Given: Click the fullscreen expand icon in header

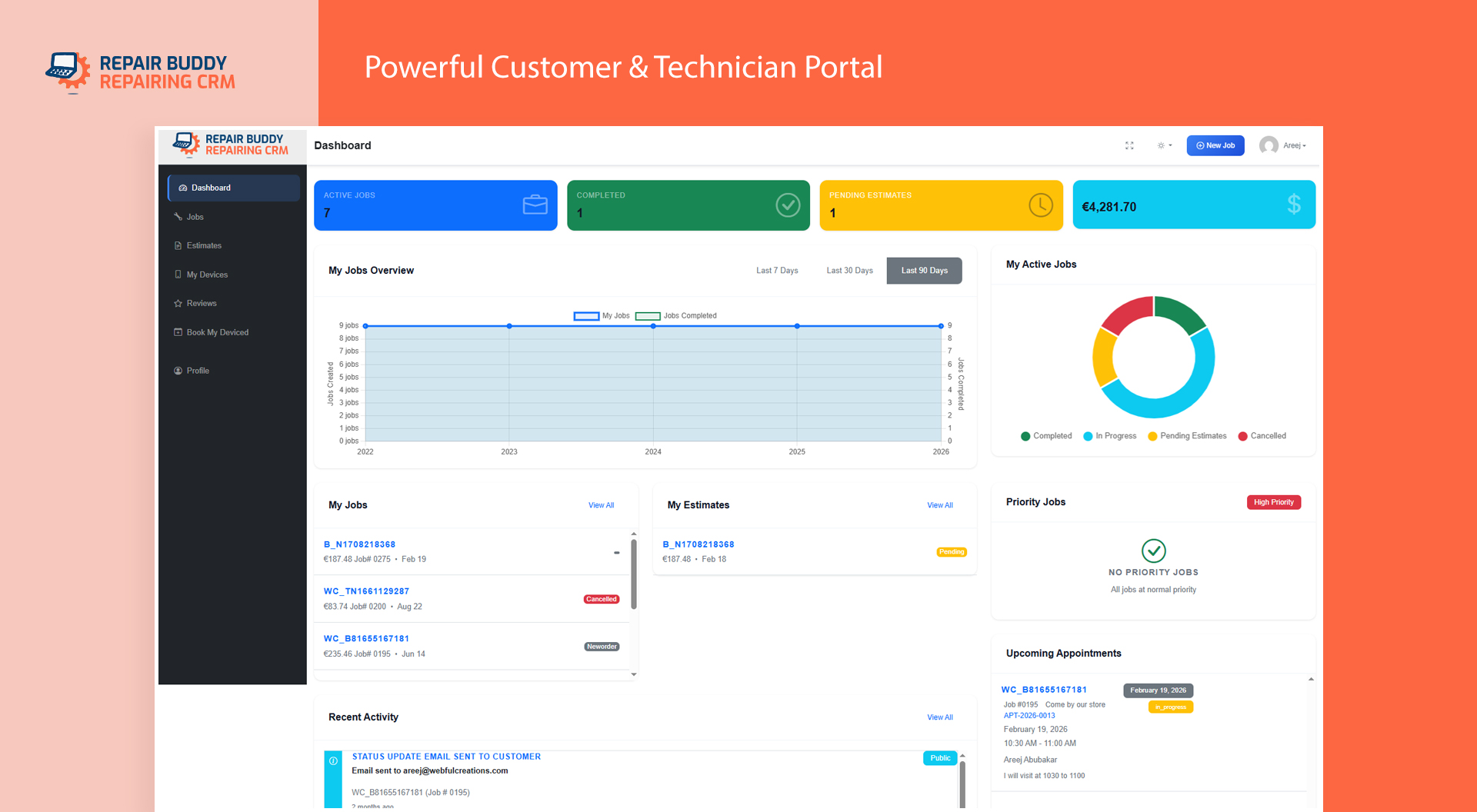Looking at the screenshot, I should [1129, 145].
